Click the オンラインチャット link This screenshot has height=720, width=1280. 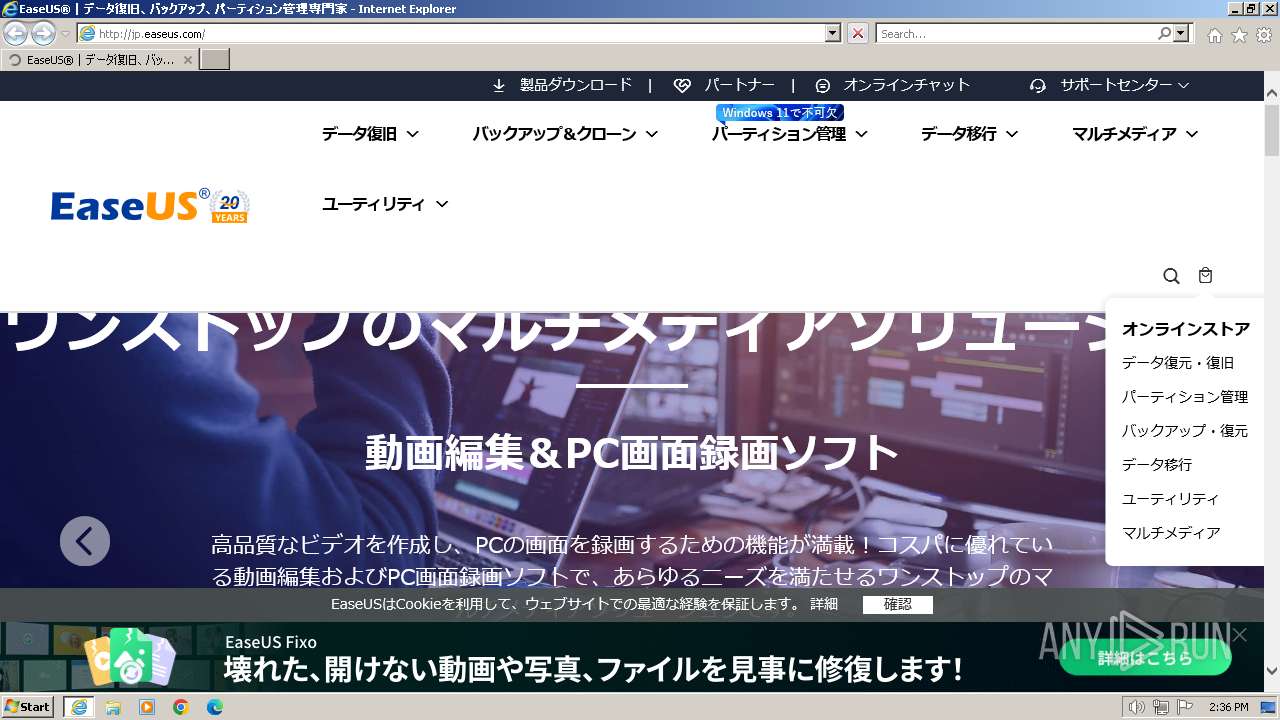tap(906, 86)
